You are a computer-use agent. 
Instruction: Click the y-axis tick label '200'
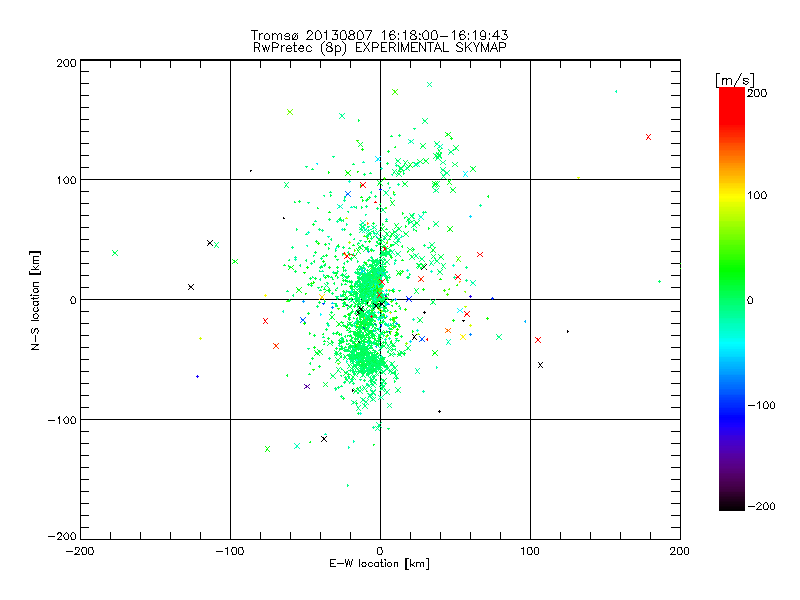pyautogui.click(x=67, y=63)
